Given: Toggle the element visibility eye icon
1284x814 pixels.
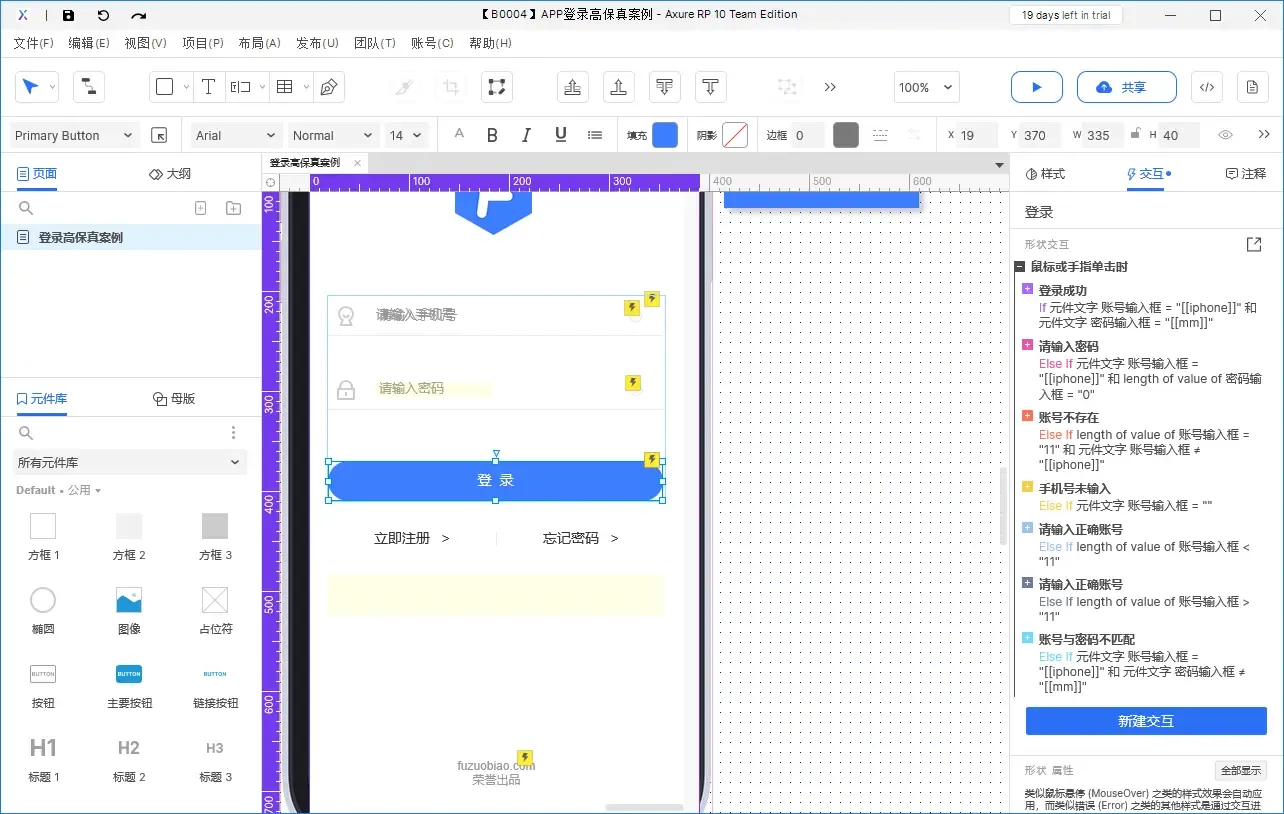Looking at the screenshot, I should tap(1224, 134).
